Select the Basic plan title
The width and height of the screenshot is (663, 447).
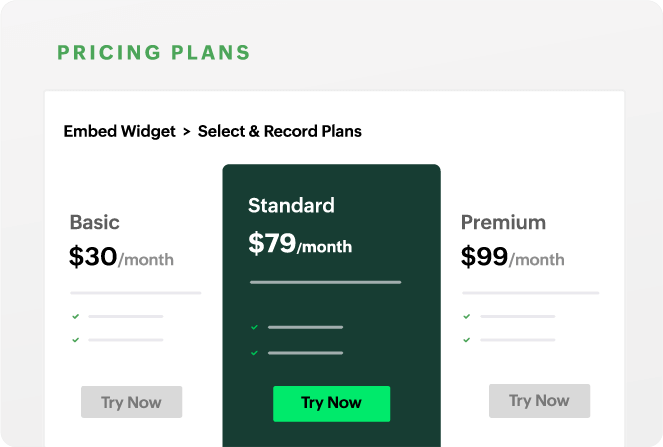95,222
